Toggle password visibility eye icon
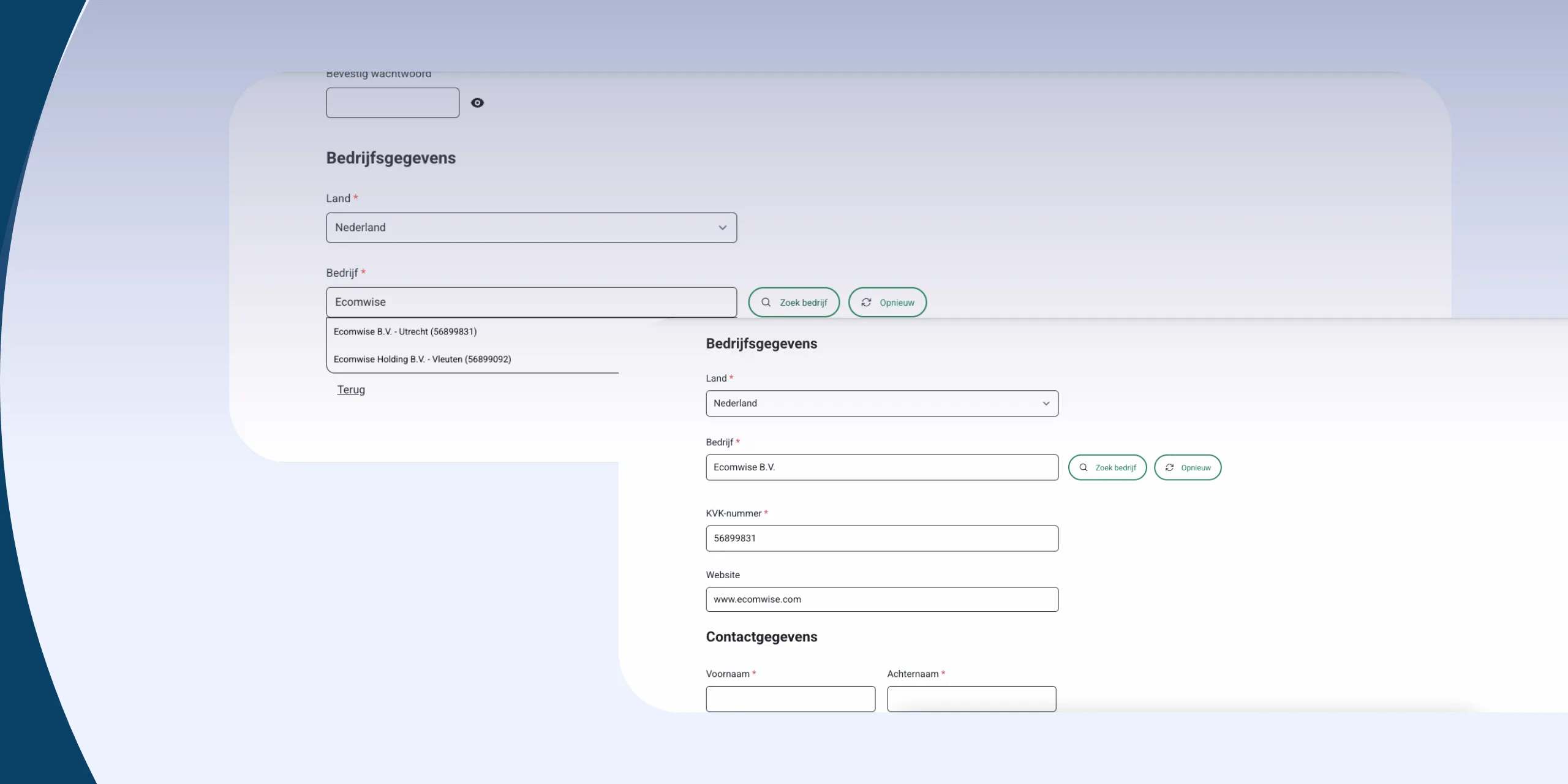The height and width of the screenshot is (784, 1568). click(477, 103)
